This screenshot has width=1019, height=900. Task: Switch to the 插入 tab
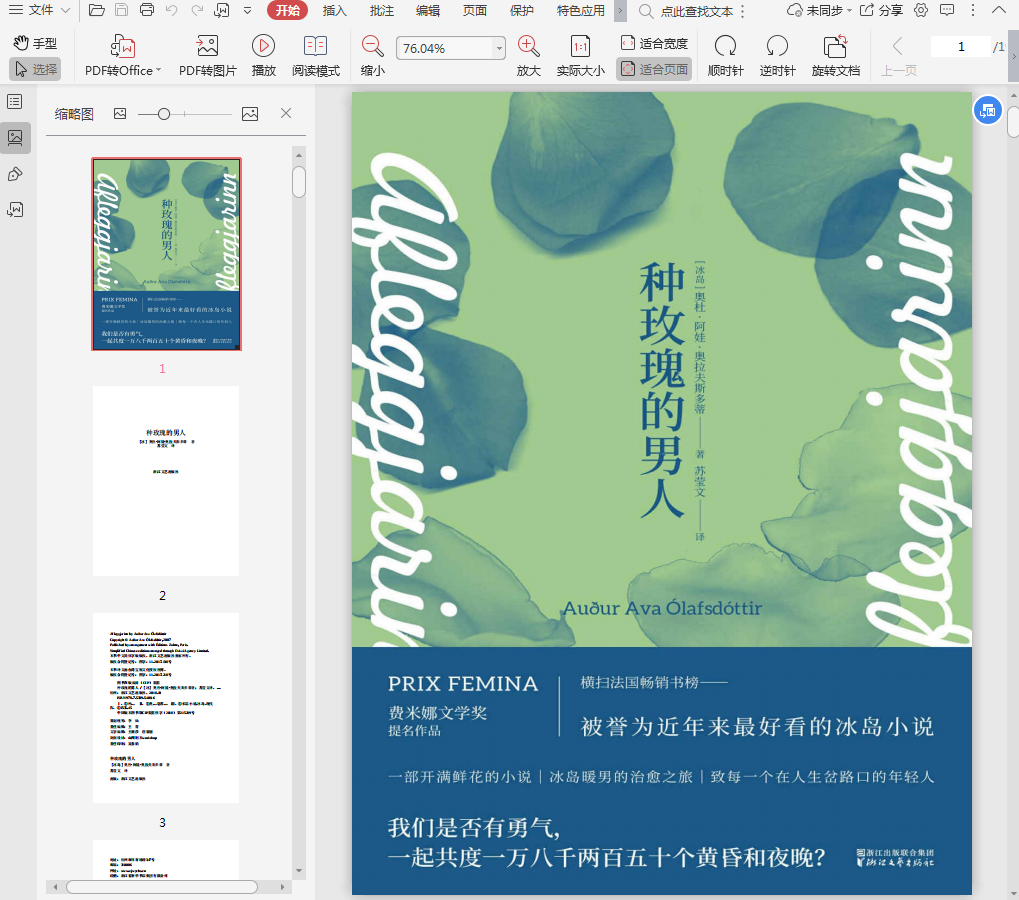(x=335, y=10)
